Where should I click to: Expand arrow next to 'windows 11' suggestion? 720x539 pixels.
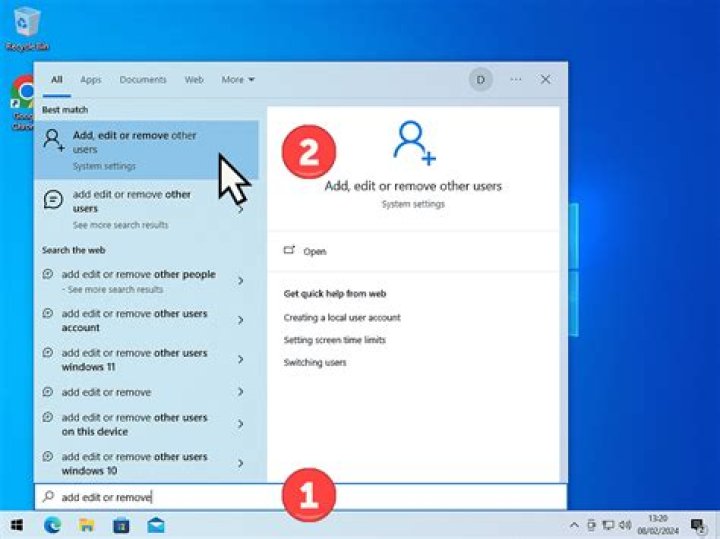[241, 359]
